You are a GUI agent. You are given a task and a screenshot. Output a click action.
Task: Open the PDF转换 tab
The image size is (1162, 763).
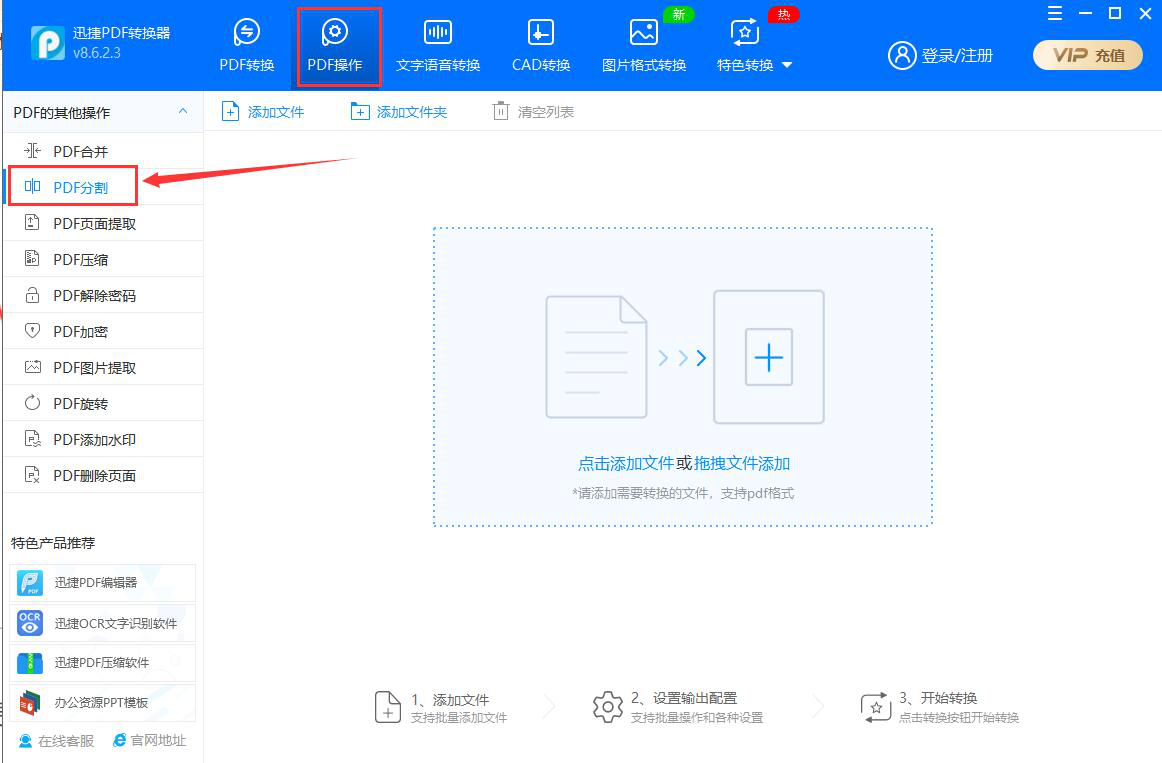(247, 46)
